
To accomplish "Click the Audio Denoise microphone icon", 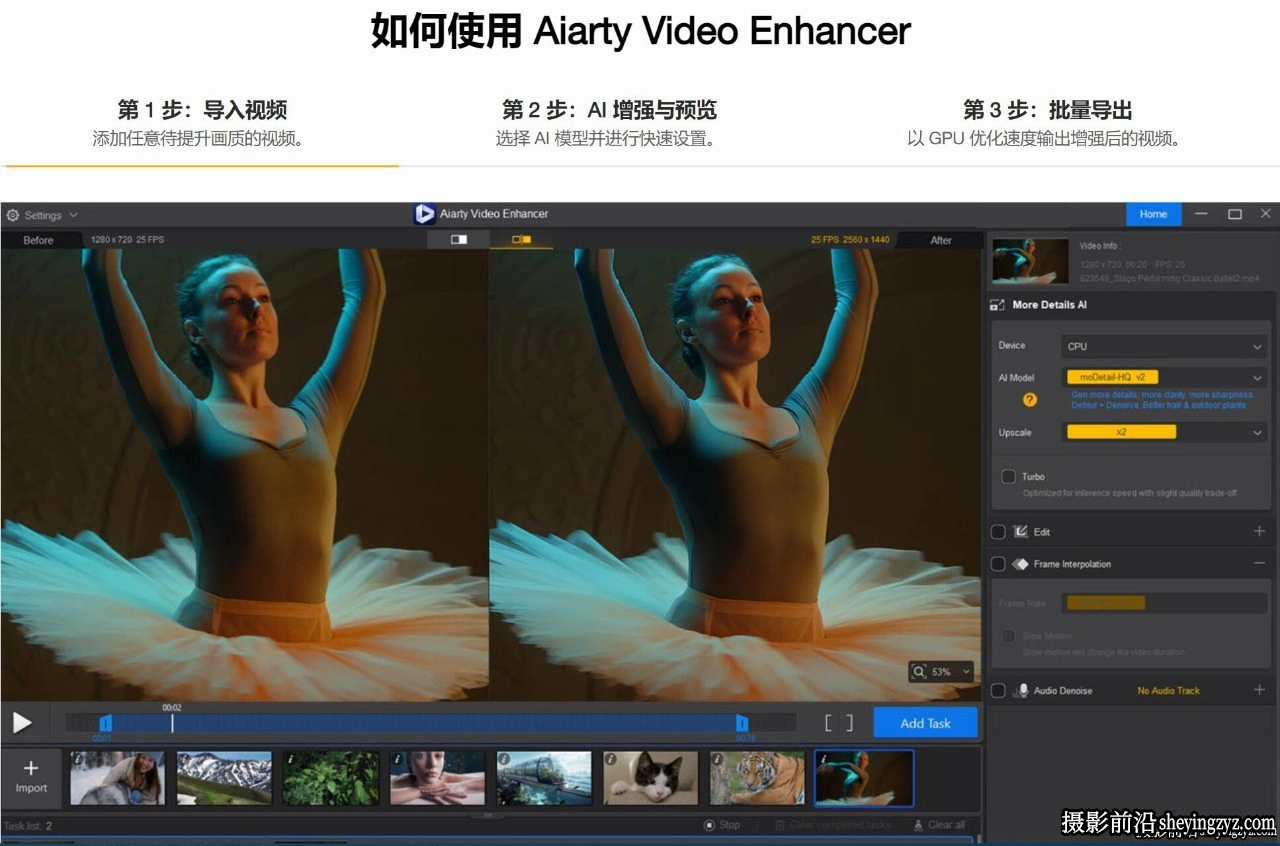I will click(x=1022, y=691).
